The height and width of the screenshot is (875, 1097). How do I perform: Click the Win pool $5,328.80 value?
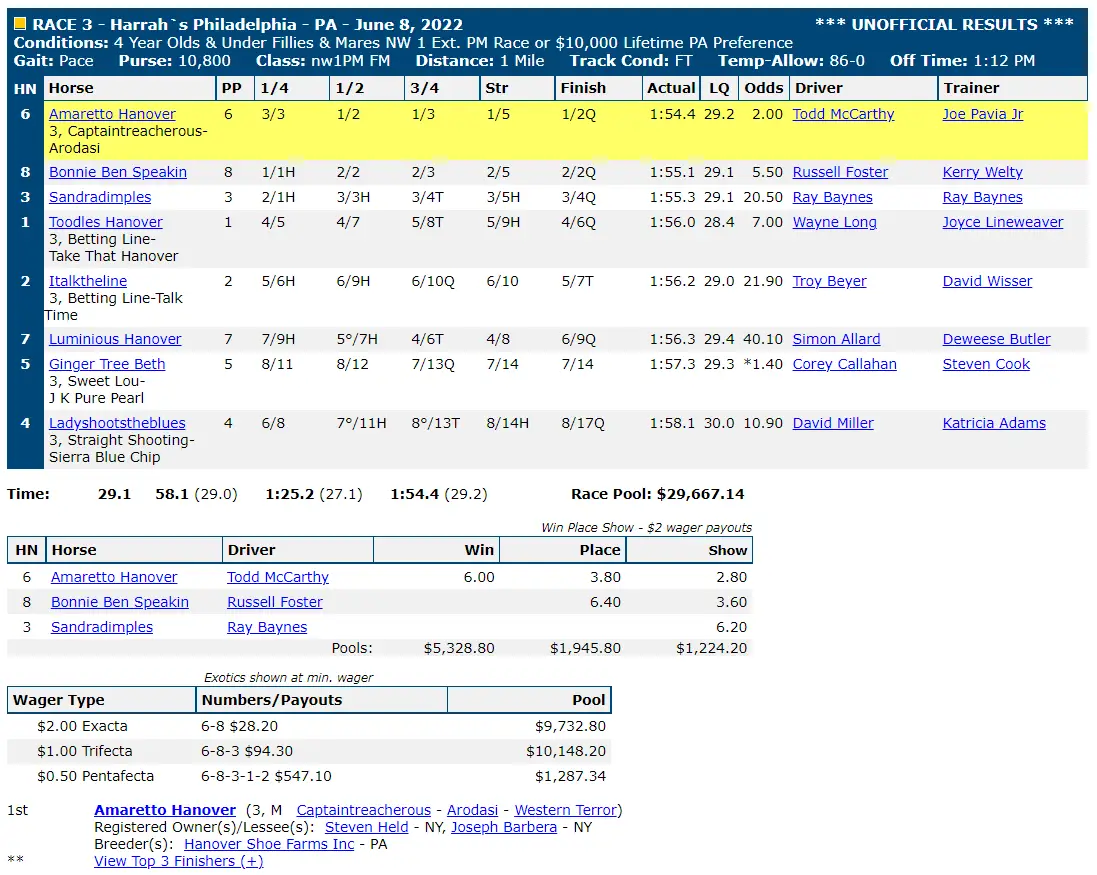pos(459,648)
